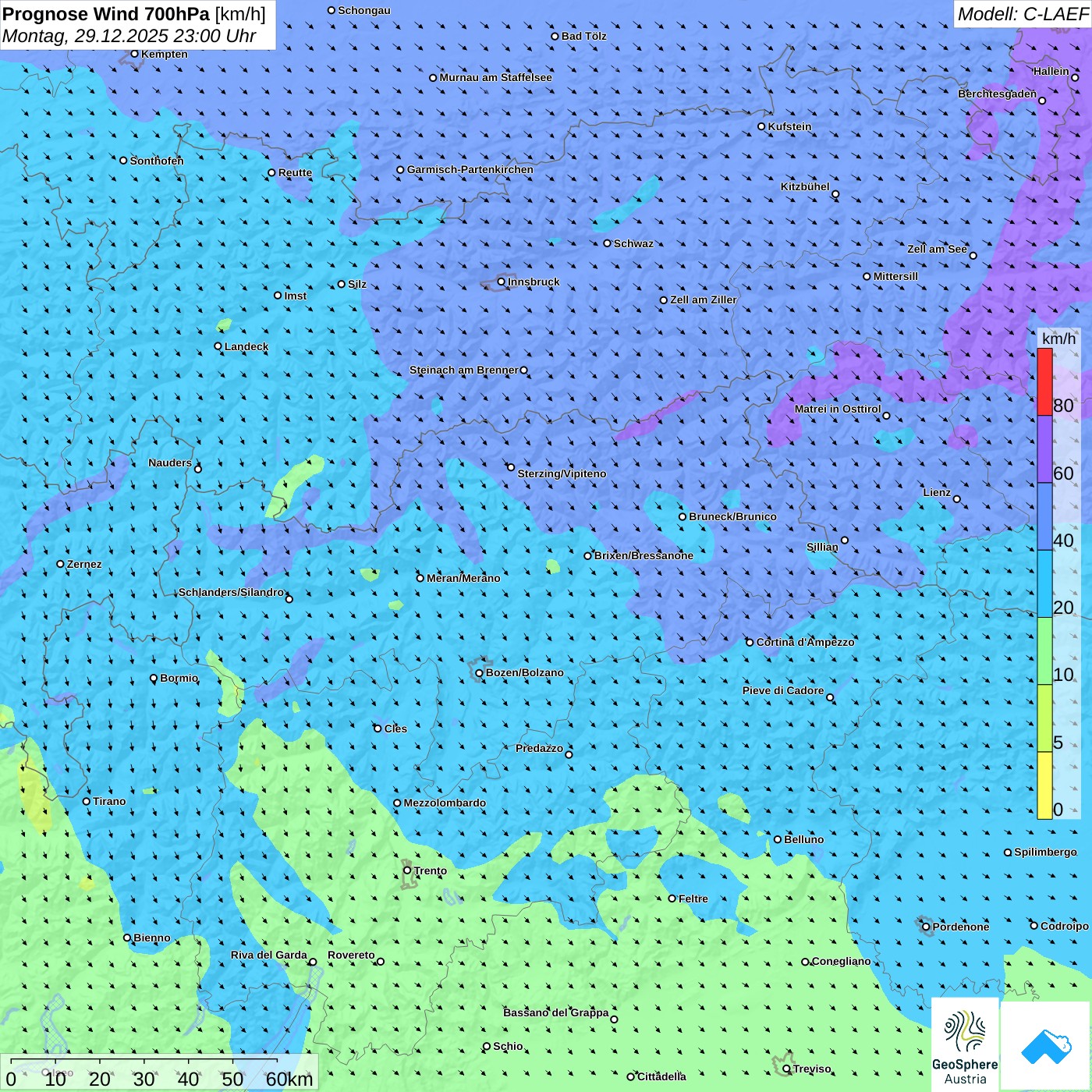The image size is (1092, 1092).
Task: Click the Hallein city label
Action: coord(1051,71)
